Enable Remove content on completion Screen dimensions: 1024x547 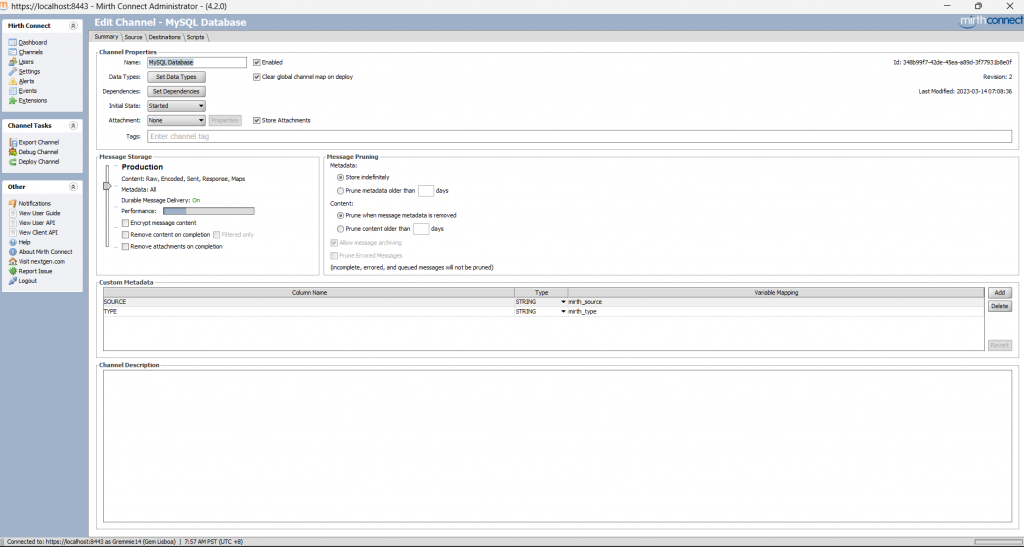point(125,235)
